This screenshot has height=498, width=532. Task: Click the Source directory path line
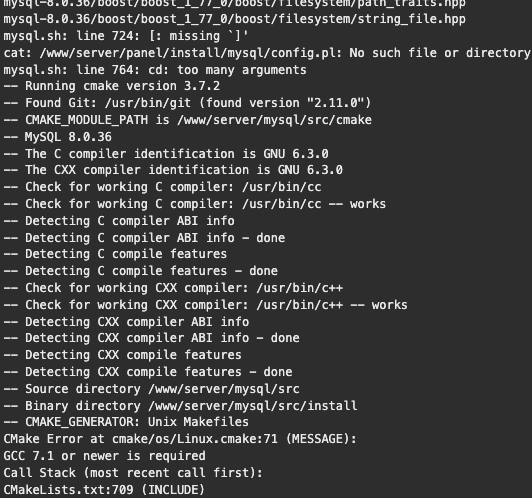(151, 389)
